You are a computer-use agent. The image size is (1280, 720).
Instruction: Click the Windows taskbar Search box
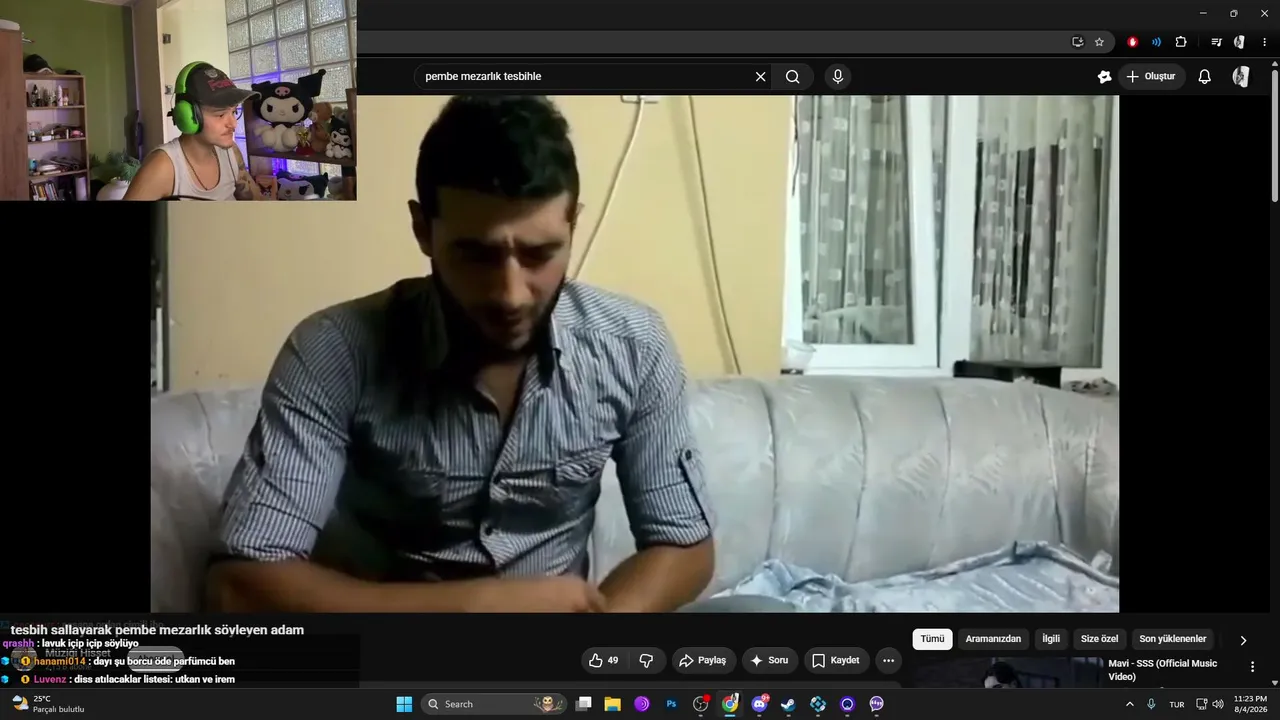pos(494,704)
